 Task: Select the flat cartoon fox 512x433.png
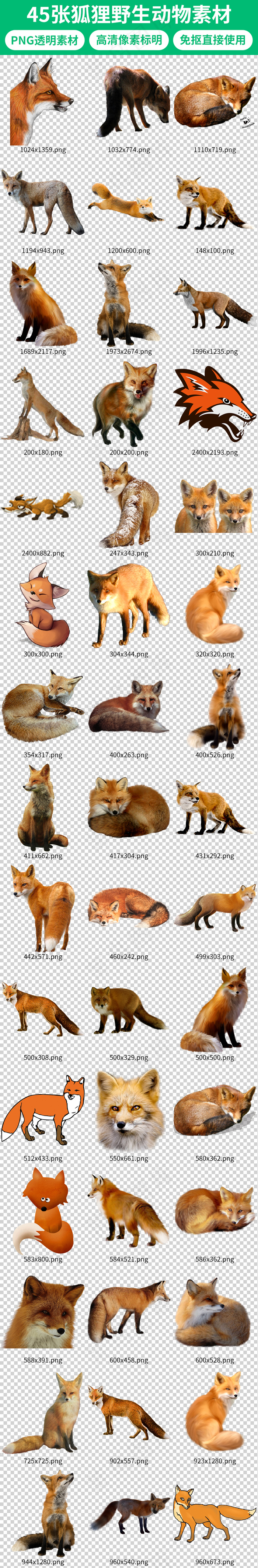[43, 1110]
